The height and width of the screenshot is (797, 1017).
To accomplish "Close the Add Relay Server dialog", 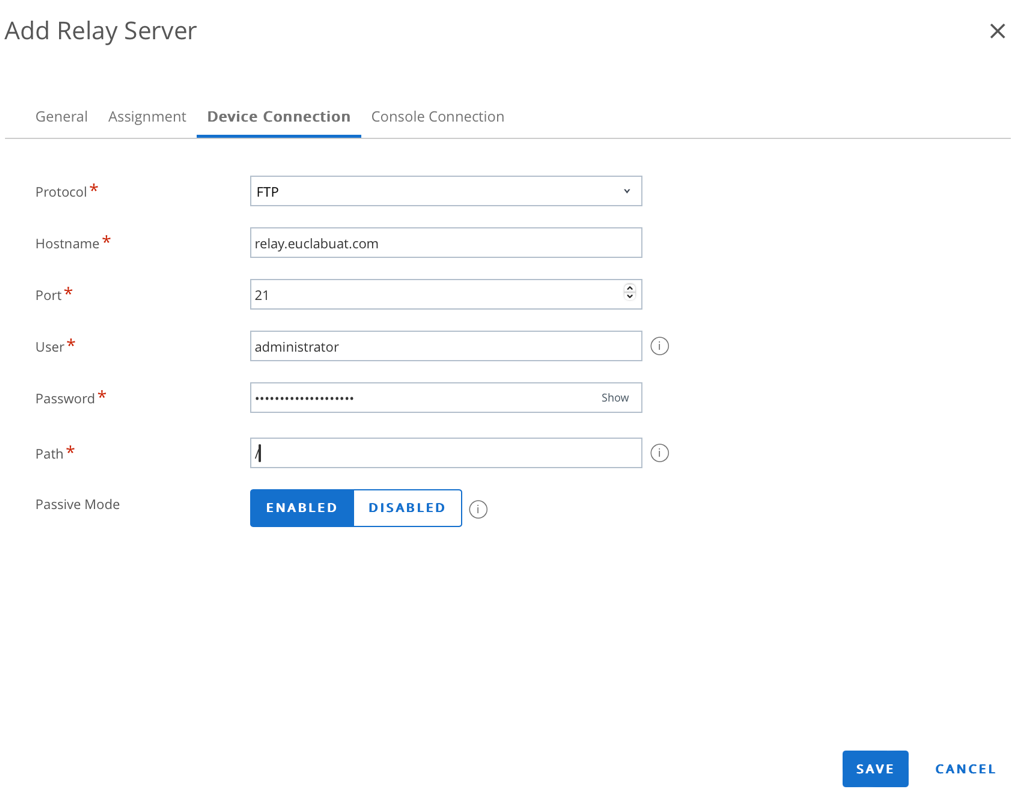I will click(997, 31).
